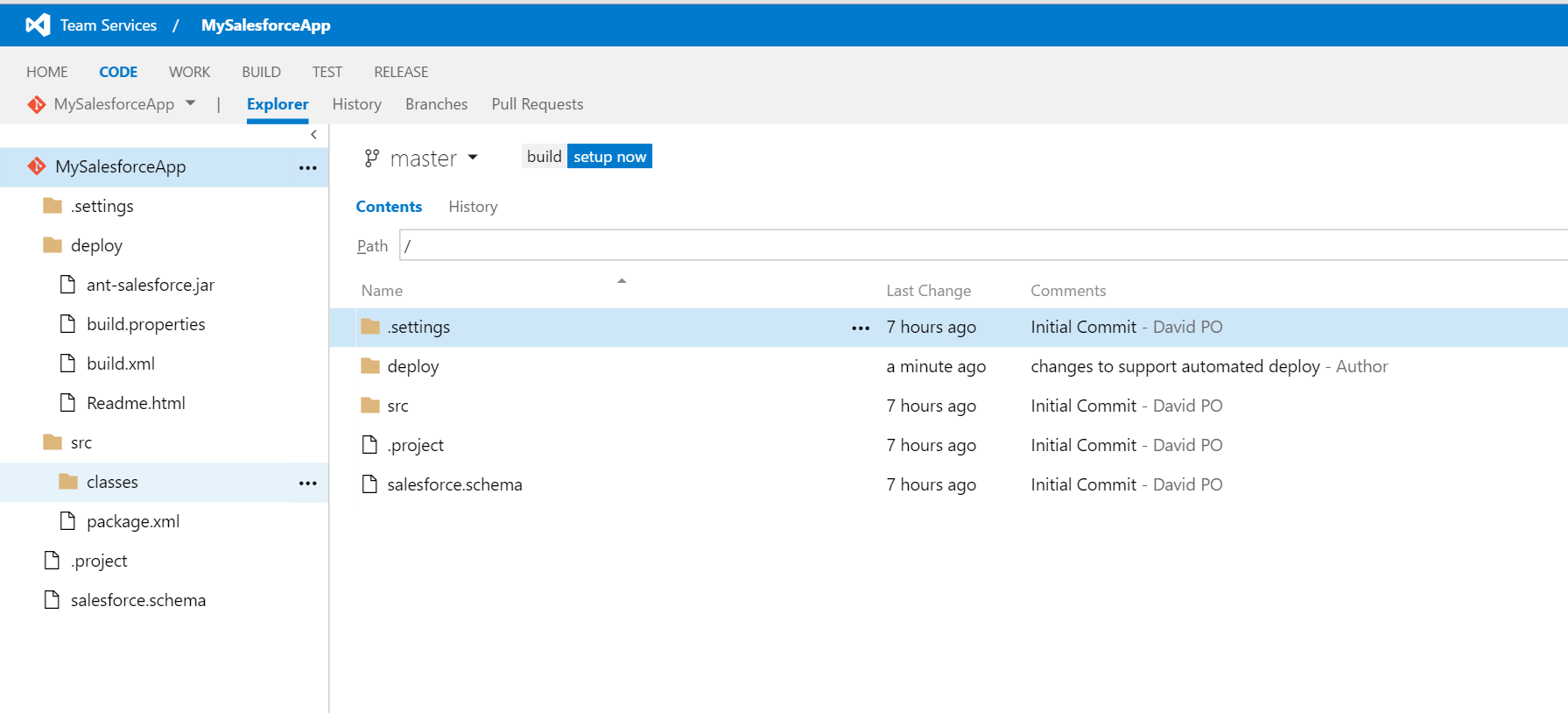Click the Visual Studio Team Services logo

tap(38, 25)
